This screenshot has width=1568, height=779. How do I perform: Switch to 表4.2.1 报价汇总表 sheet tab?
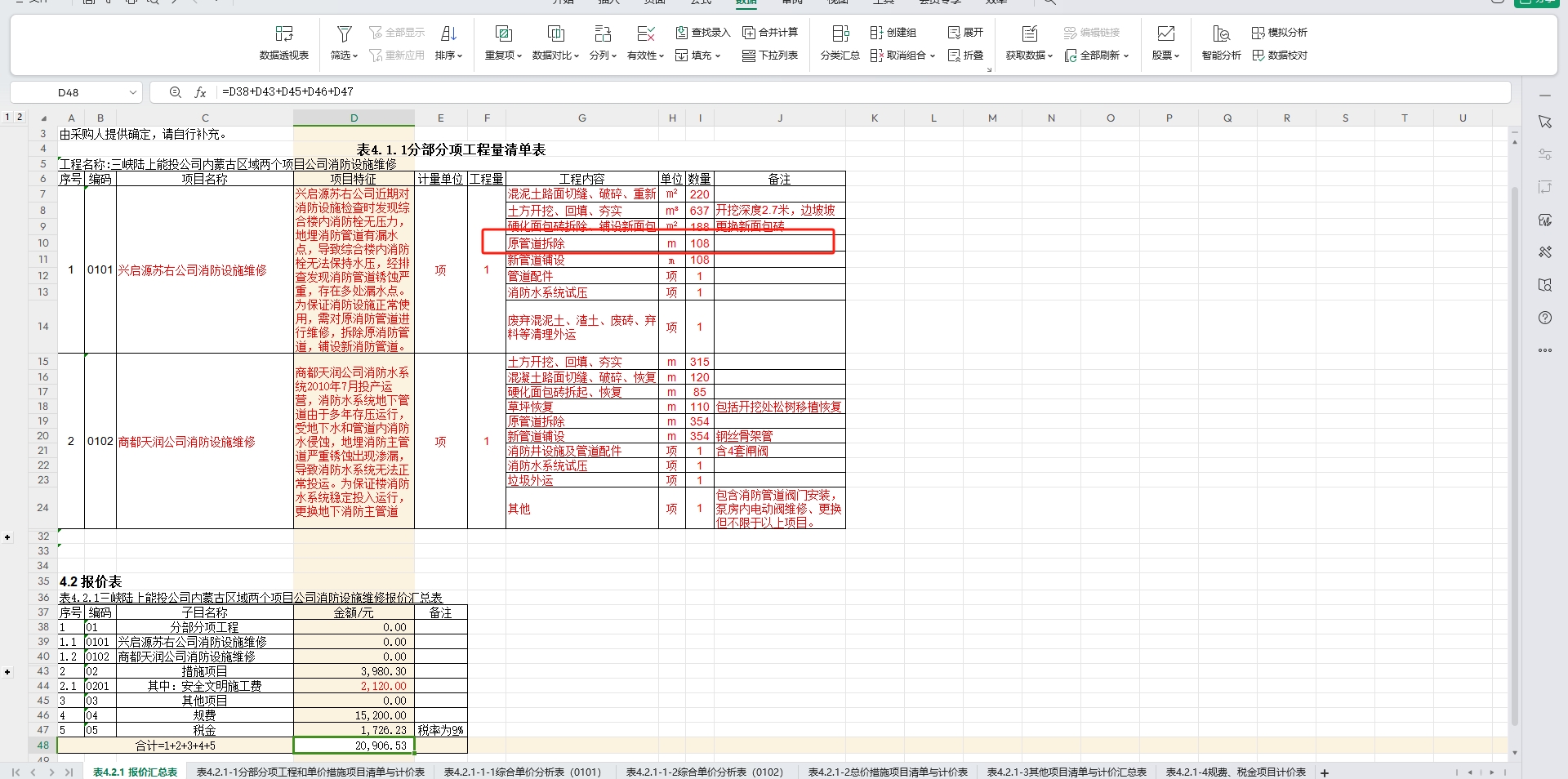tap(135, 772)
